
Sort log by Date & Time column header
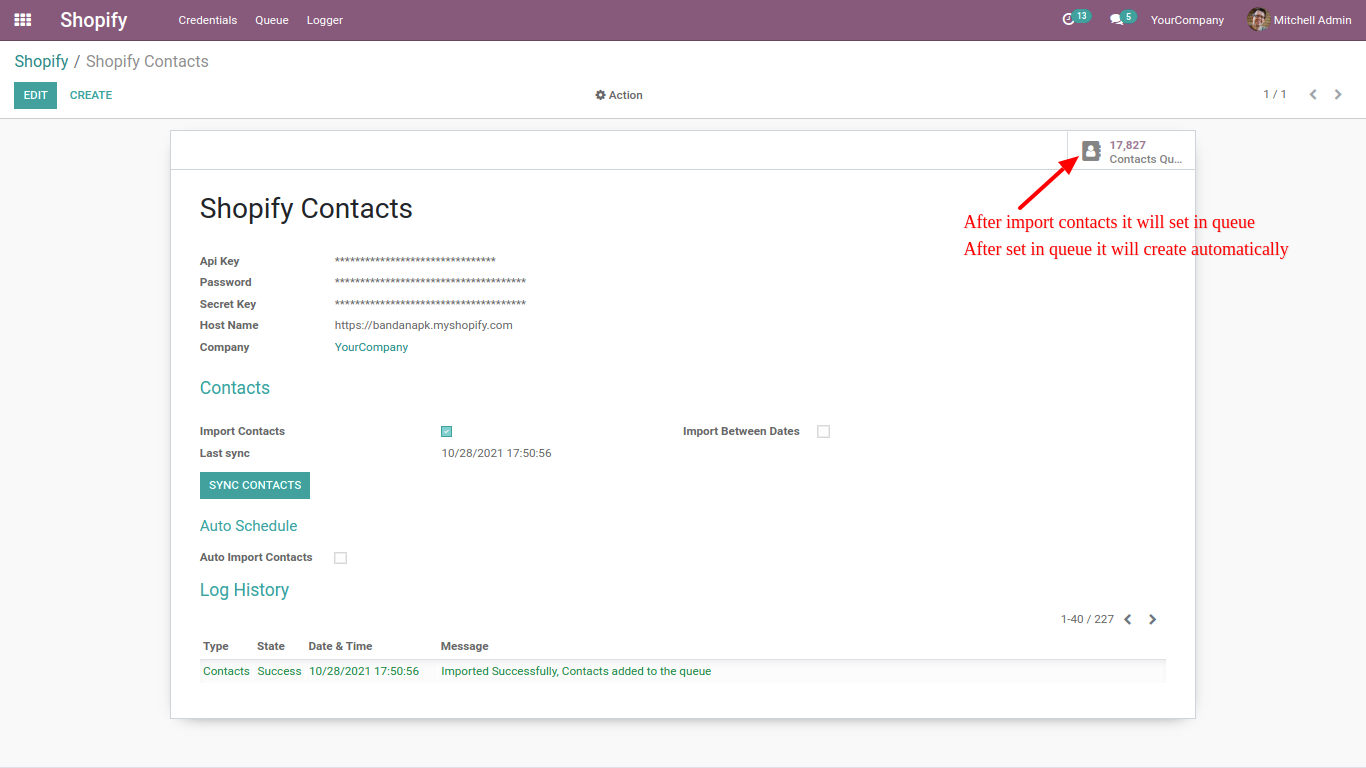tap(340, 646)
